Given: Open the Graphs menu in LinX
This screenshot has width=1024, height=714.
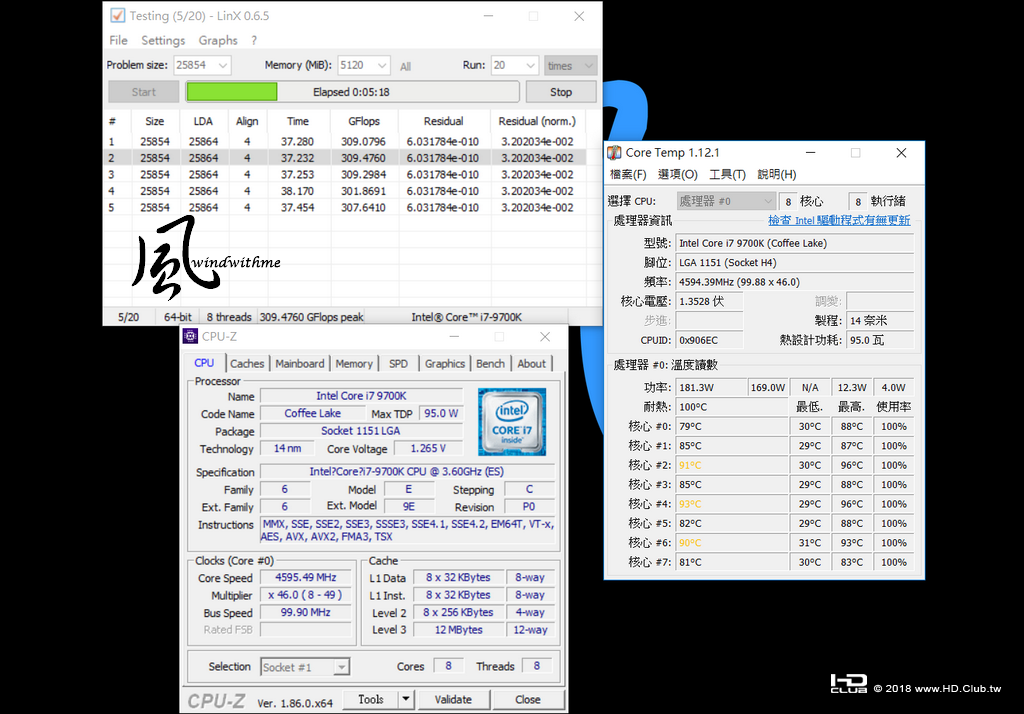Looking at the screenshot, I should (x=218, y=41).
